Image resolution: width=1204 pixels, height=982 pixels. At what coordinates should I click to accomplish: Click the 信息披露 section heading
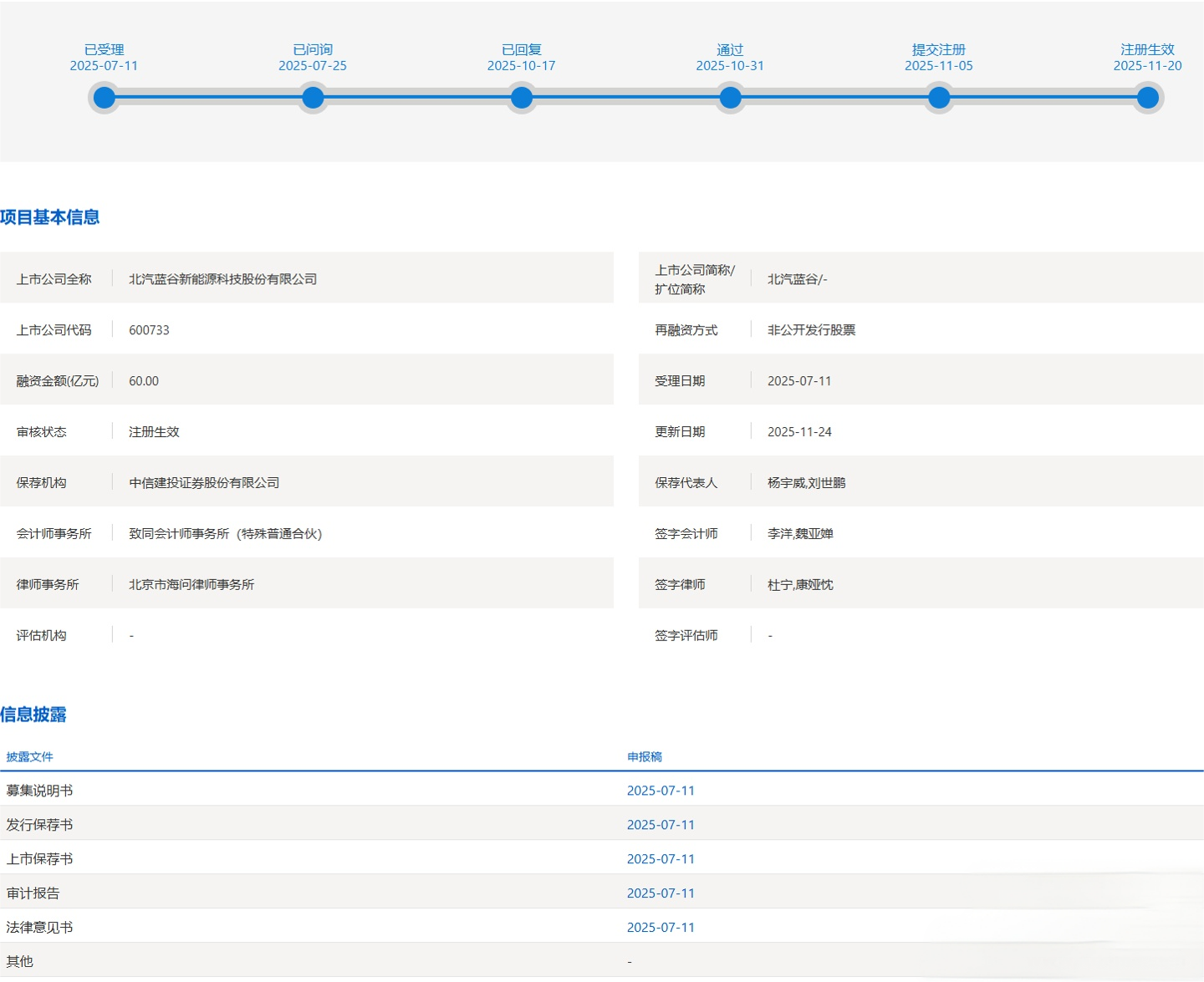click(33, 715)
